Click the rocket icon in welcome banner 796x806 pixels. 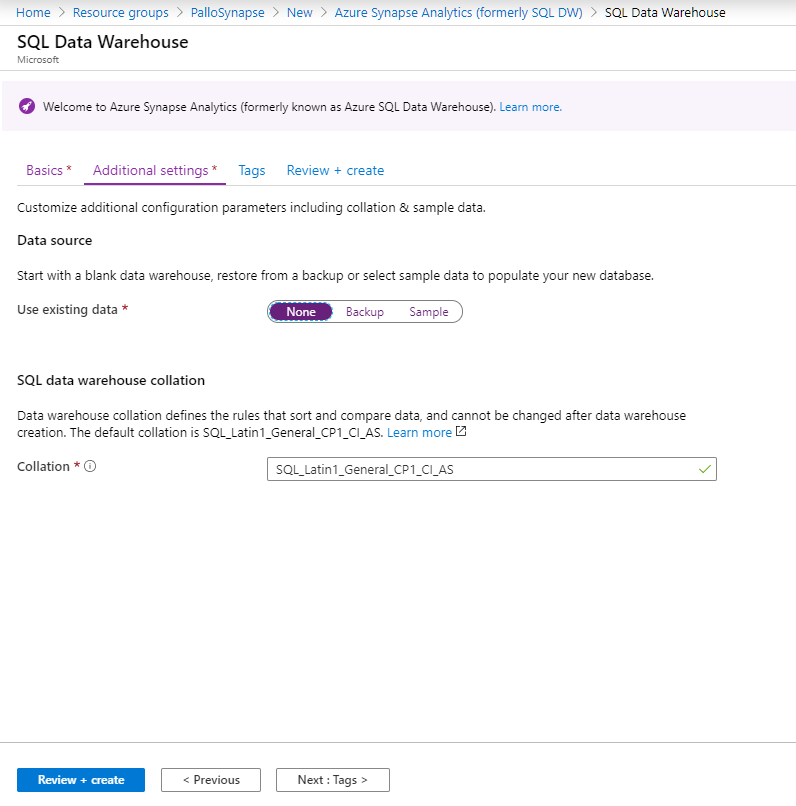[27, 106]
